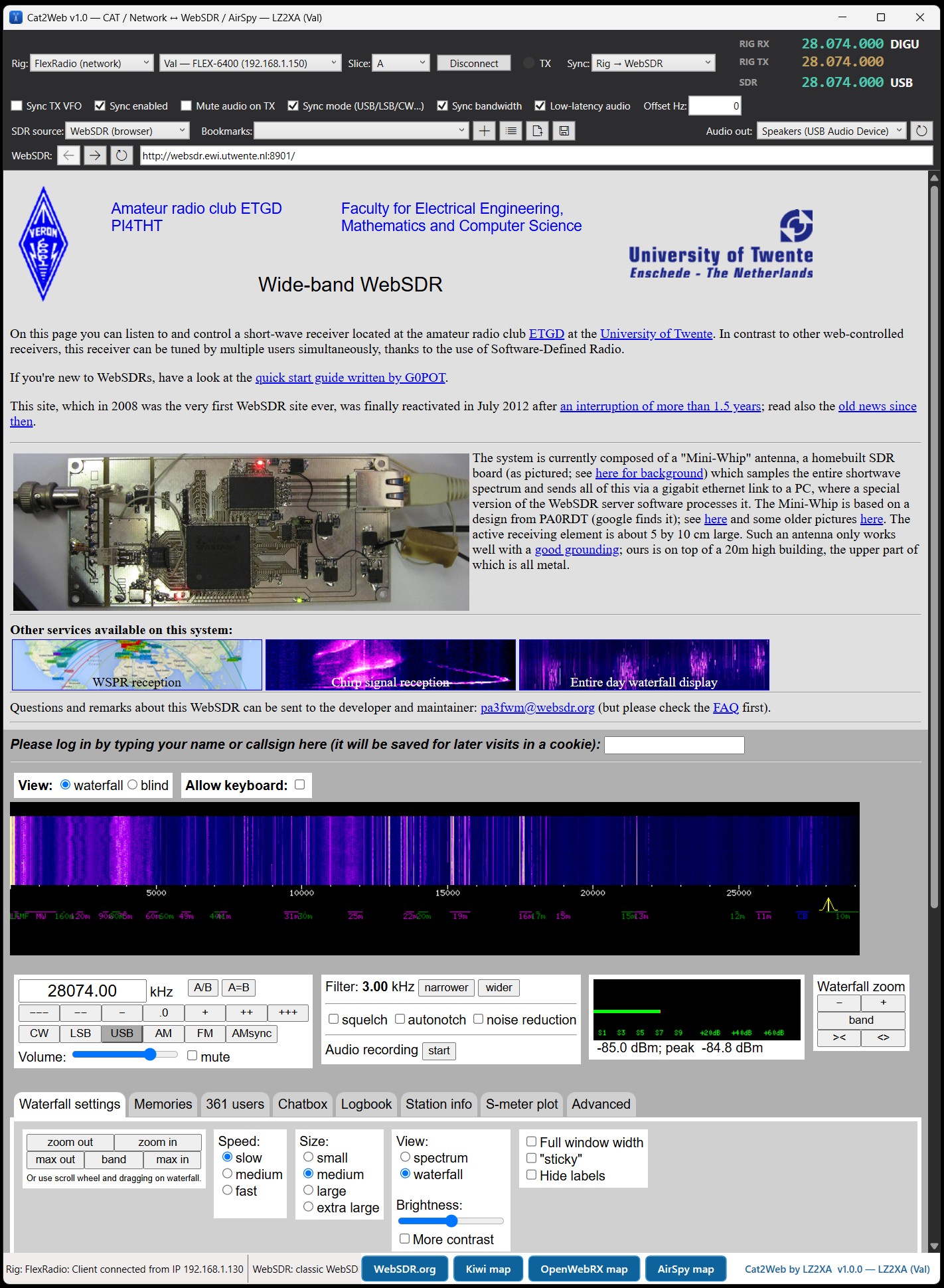This screenshot has height=1288, width=944.
Task: Click waterfall zoom-out <> button
Action: click(x=884, y=1038)
